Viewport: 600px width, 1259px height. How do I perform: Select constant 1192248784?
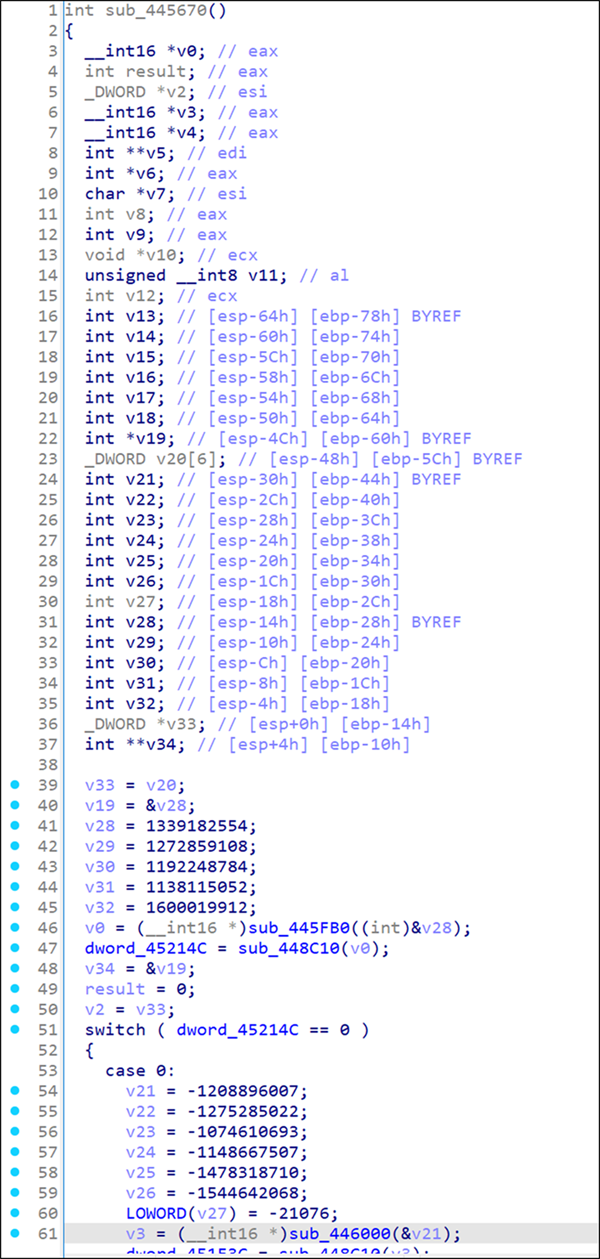199,867
